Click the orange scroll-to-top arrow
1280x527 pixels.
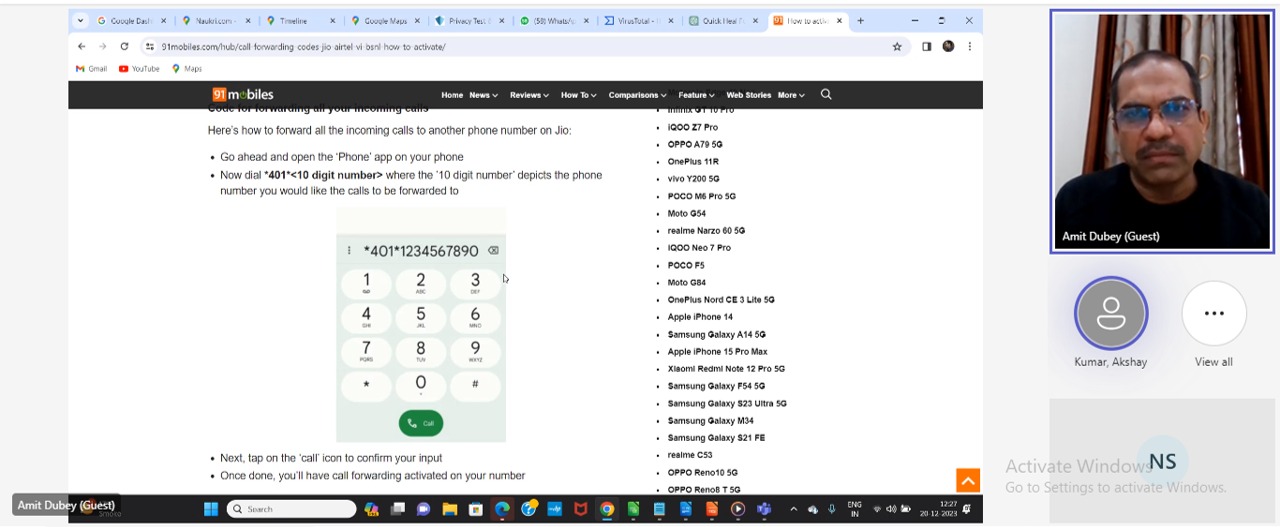968,480
